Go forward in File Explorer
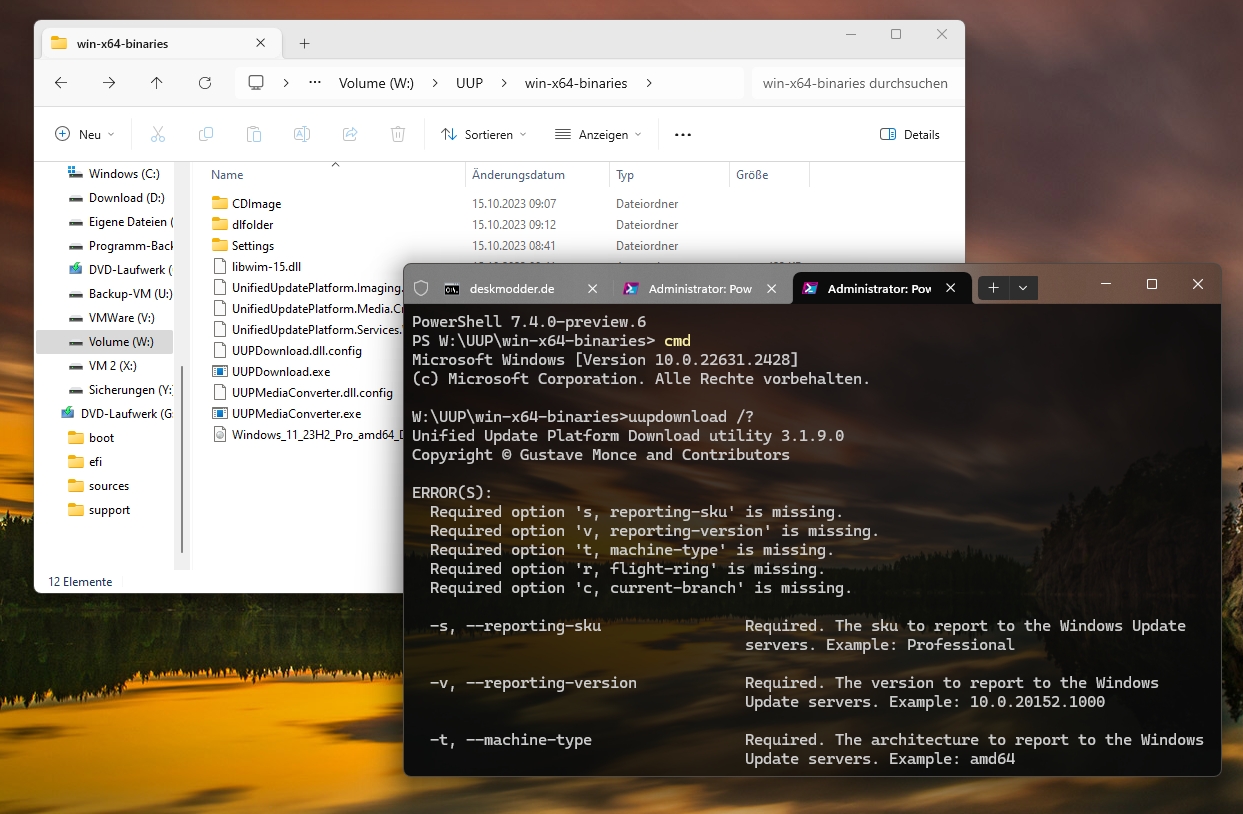The height and width of the screenshot is (814, 1243). tap(109, 83)
